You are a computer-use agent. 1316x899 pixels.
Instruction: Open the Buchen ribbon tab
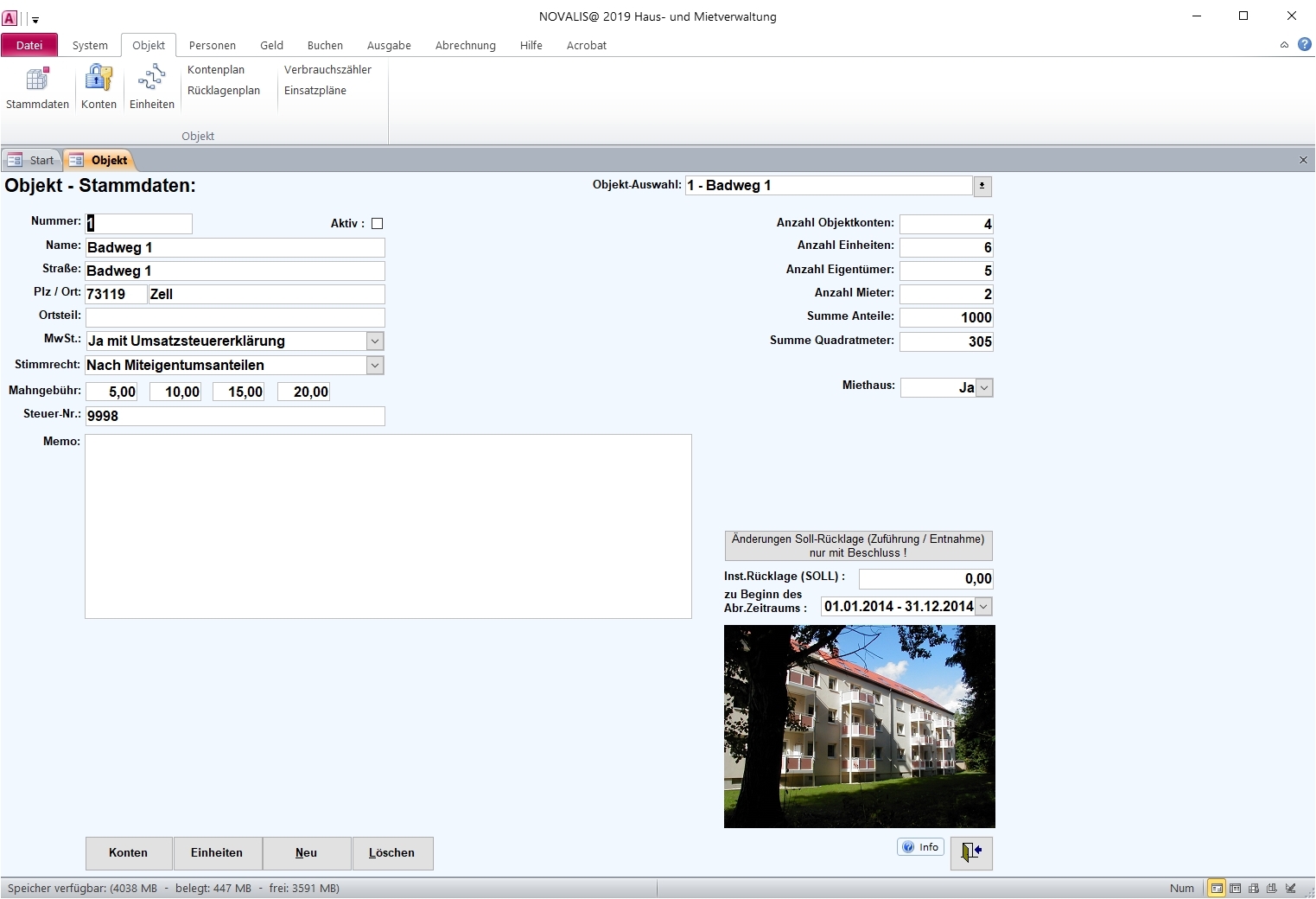325,45
